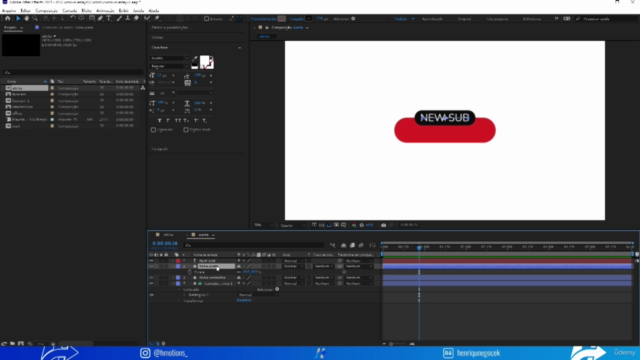
Task: Toggle eye visibility of layer 2 selected
Action: click(x=151, y=267)
